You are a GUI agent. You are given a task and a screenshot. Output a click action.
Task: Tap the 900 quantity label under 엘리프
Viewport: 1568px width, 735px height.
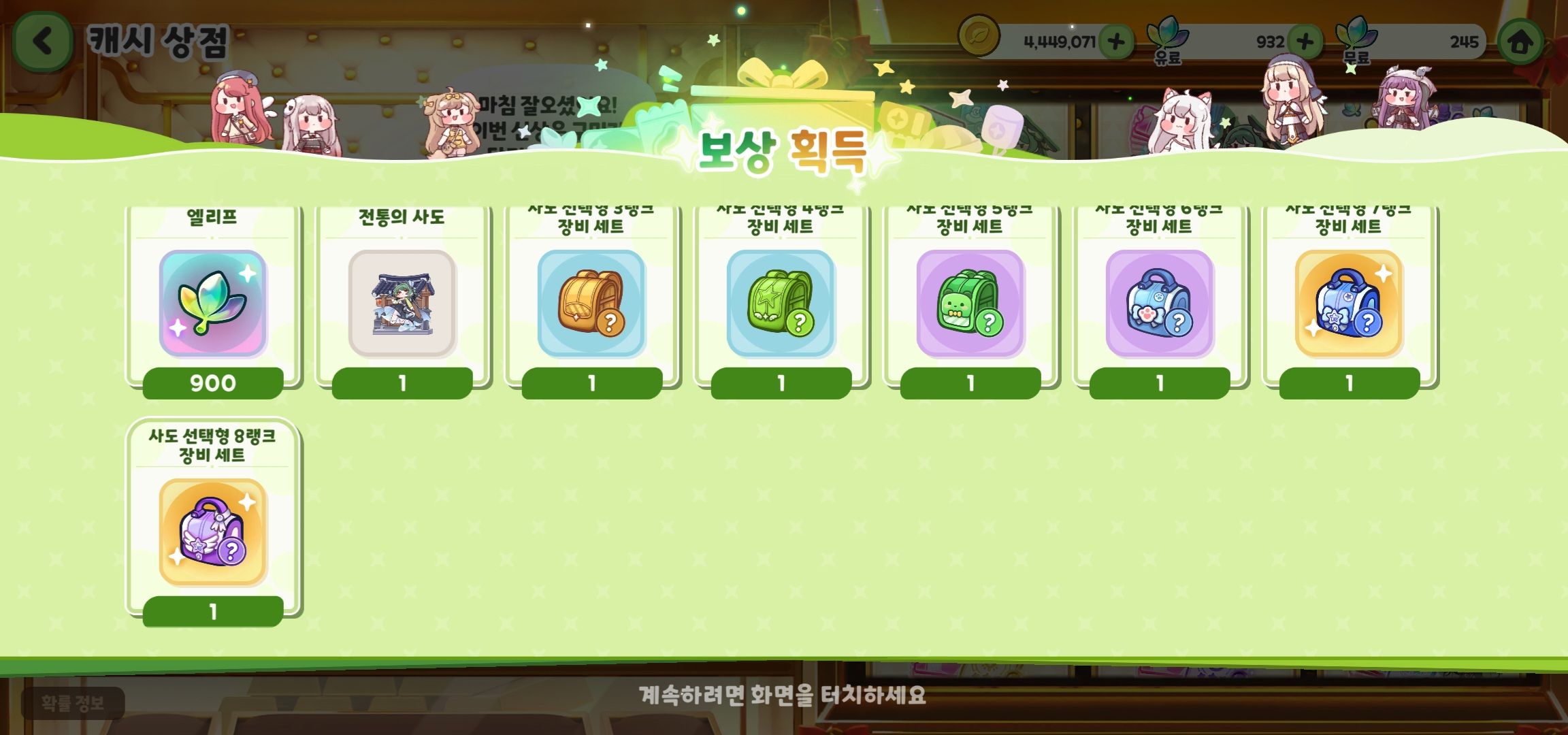(x=213, y=383)
